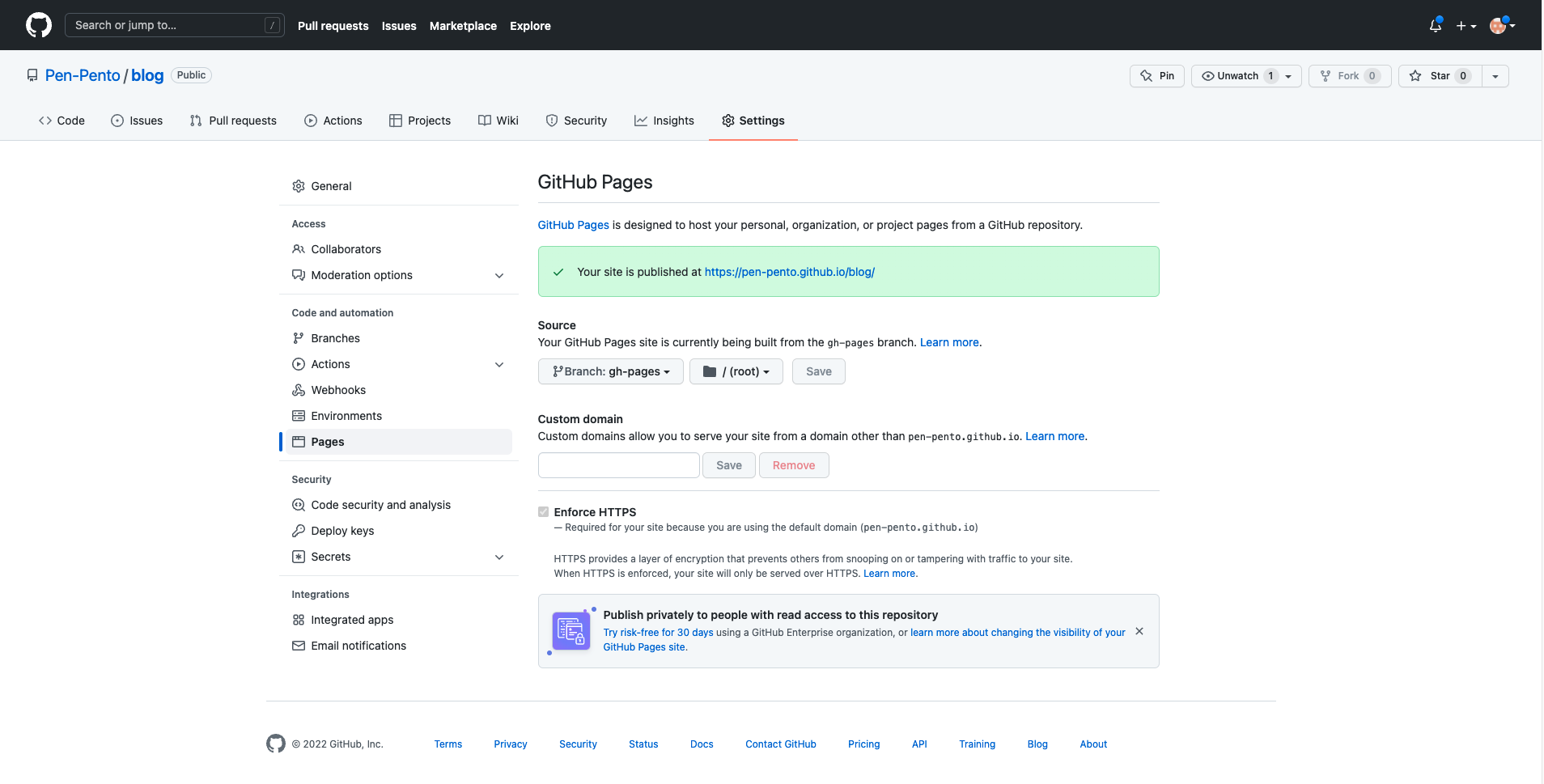
Task: Click the custom domain input field
Action: [x=619, y=465]
